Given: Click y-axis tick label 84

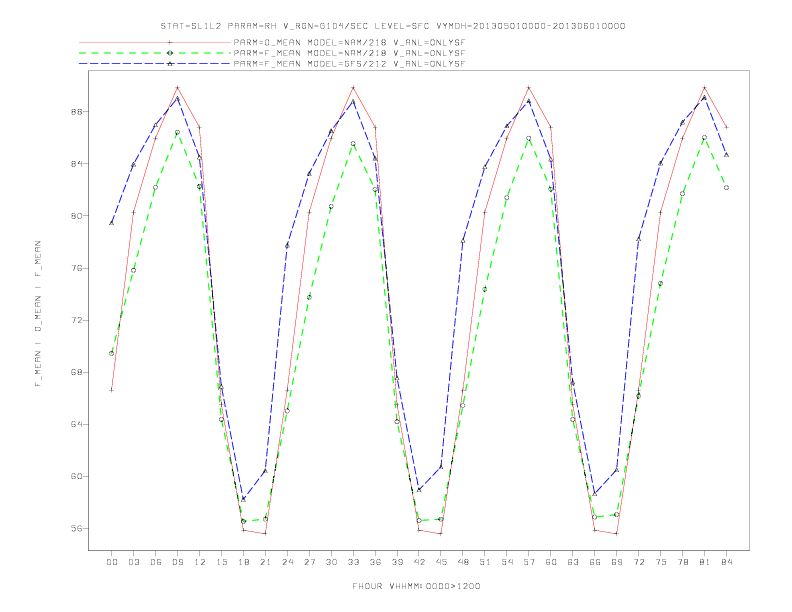Looking at the screenshot, I should click(x=77, y=164).
